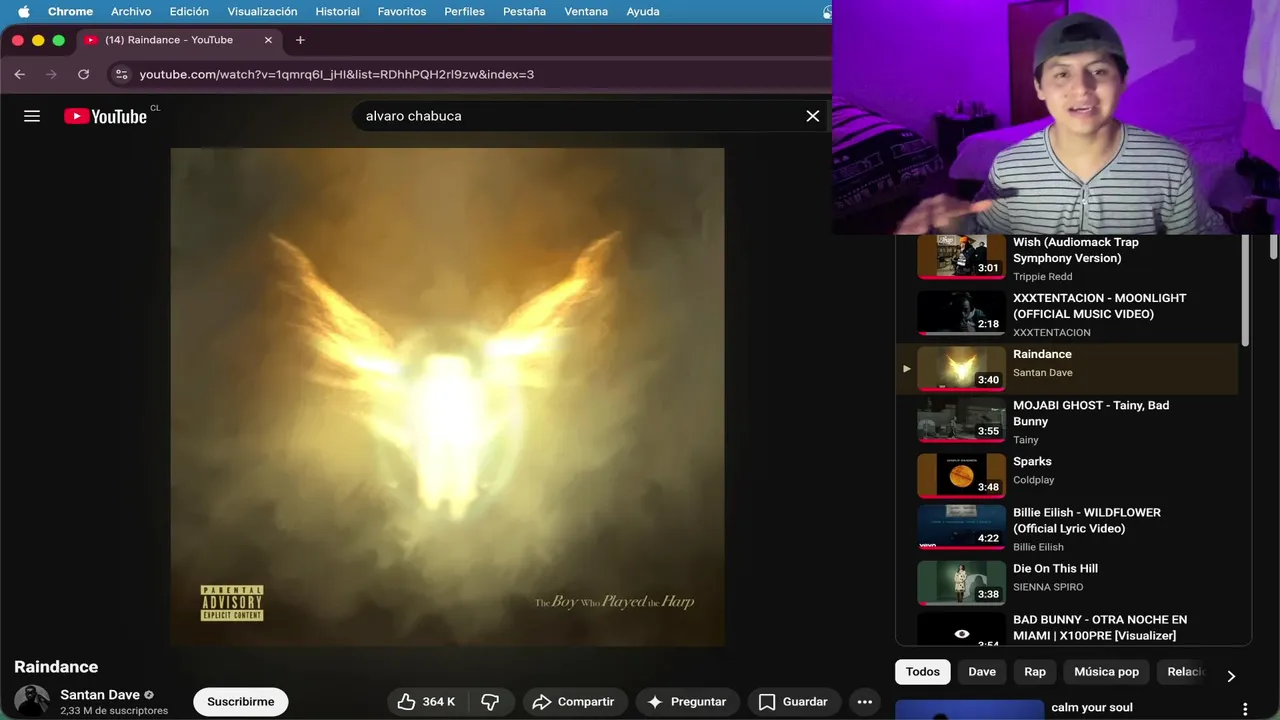Open WILDFLOWER video thumbnail
The image size is (1280, 720).
click(961, 527)
